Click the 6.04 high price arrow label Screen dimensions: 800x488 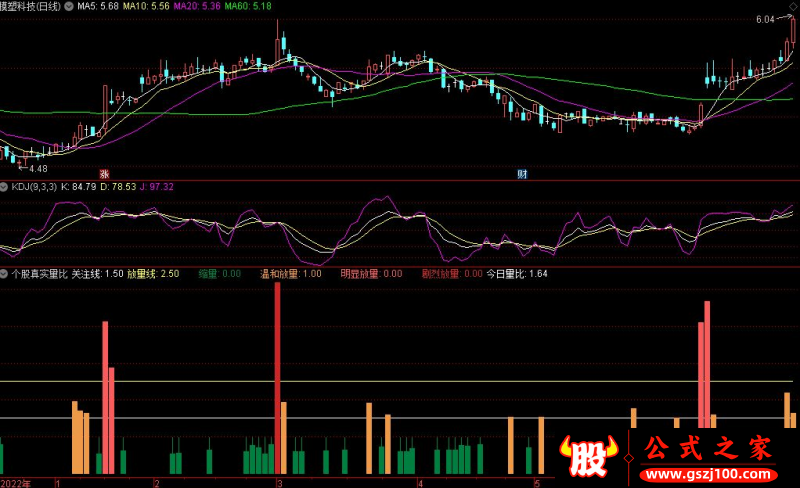pos(771,19)
